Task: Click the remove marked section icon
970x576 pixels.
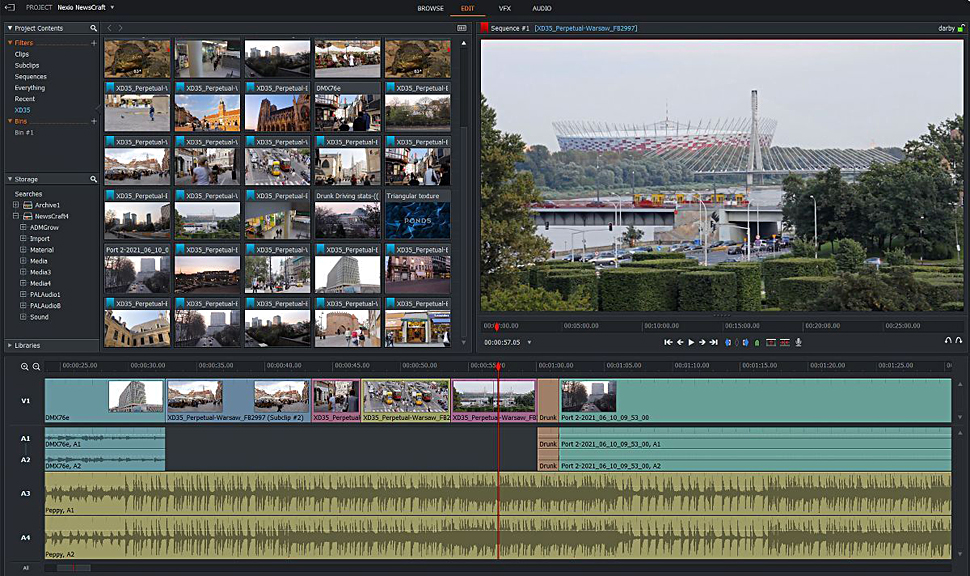Action: pos(771,342)
